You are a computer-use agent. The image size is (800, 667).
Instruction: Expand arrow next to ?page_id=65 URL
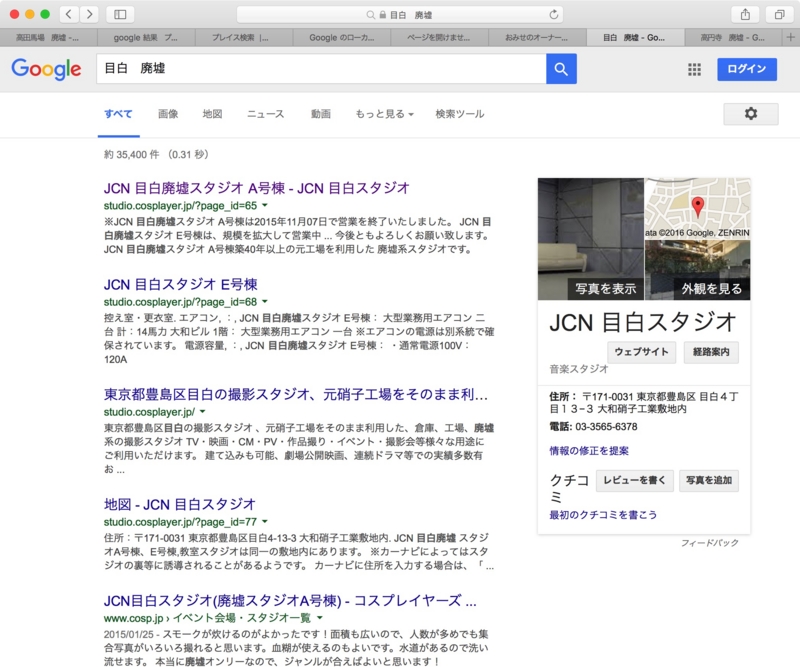click(265, 205)
